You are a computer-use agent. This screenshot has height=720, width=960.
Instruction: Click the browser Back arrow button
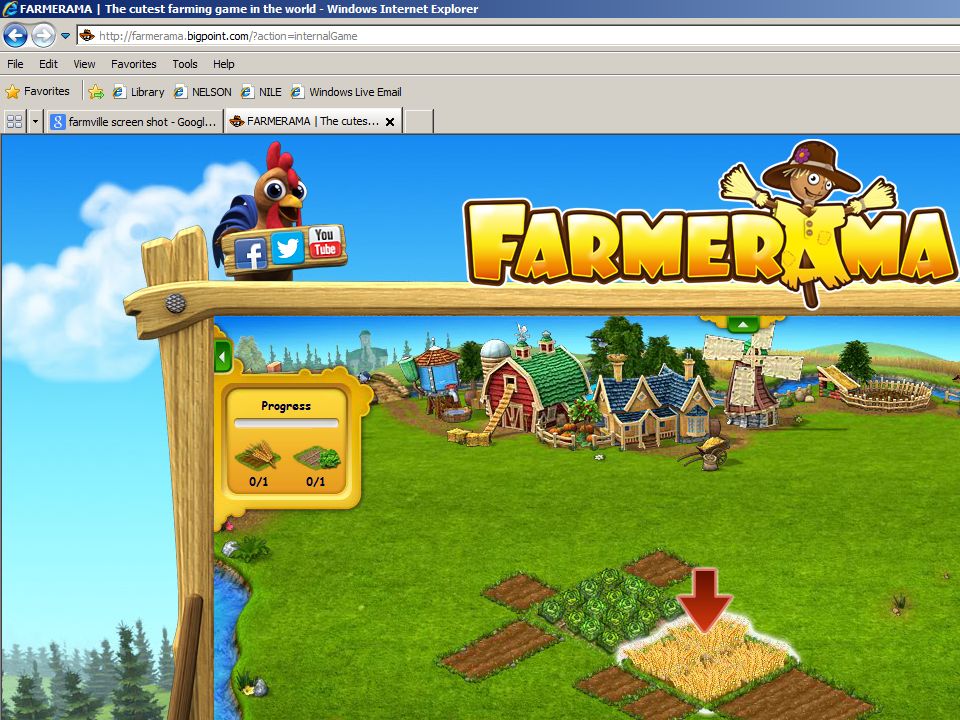(16, 36)
